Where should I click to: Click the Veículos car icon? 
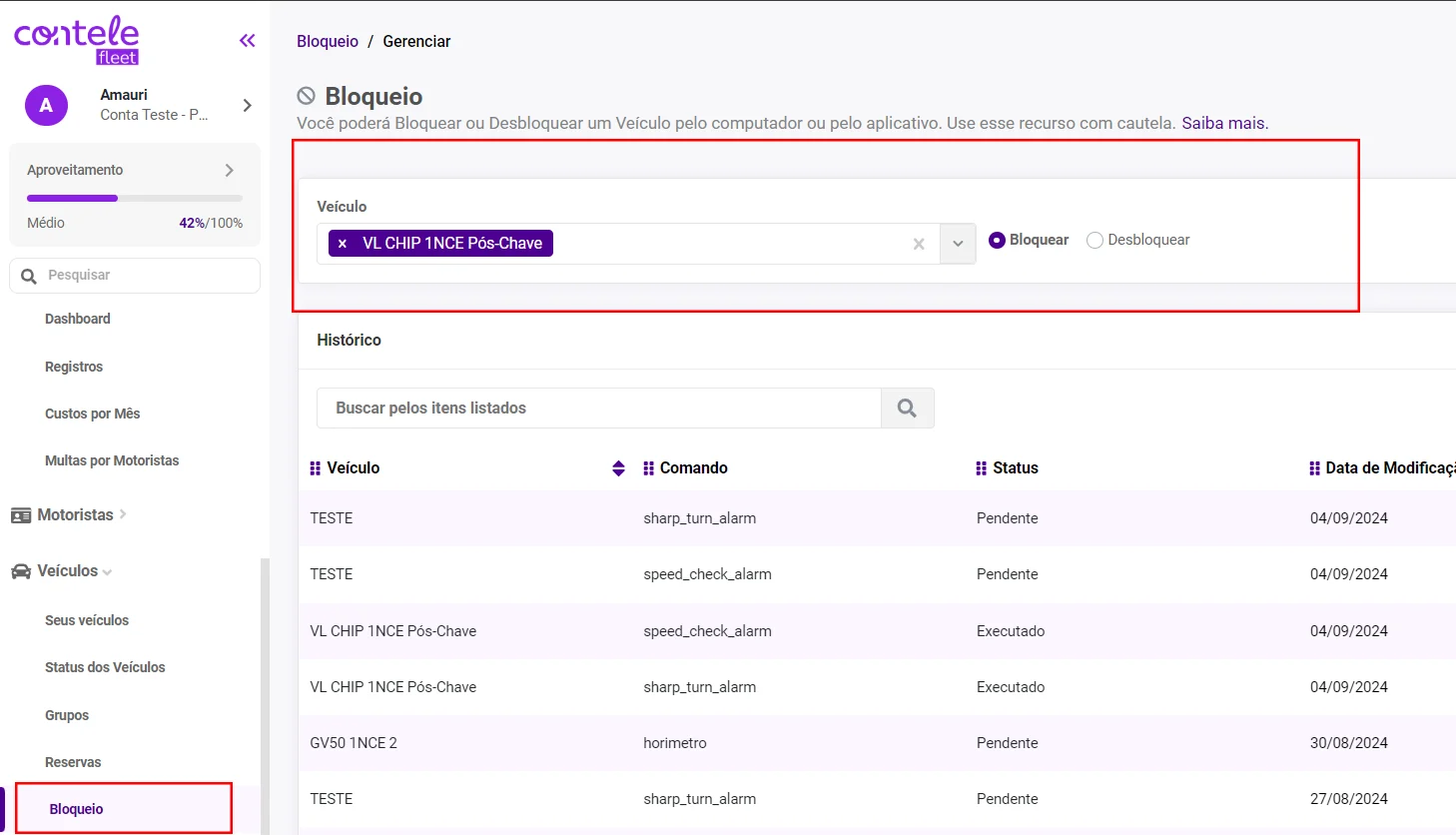coord(21,571)
